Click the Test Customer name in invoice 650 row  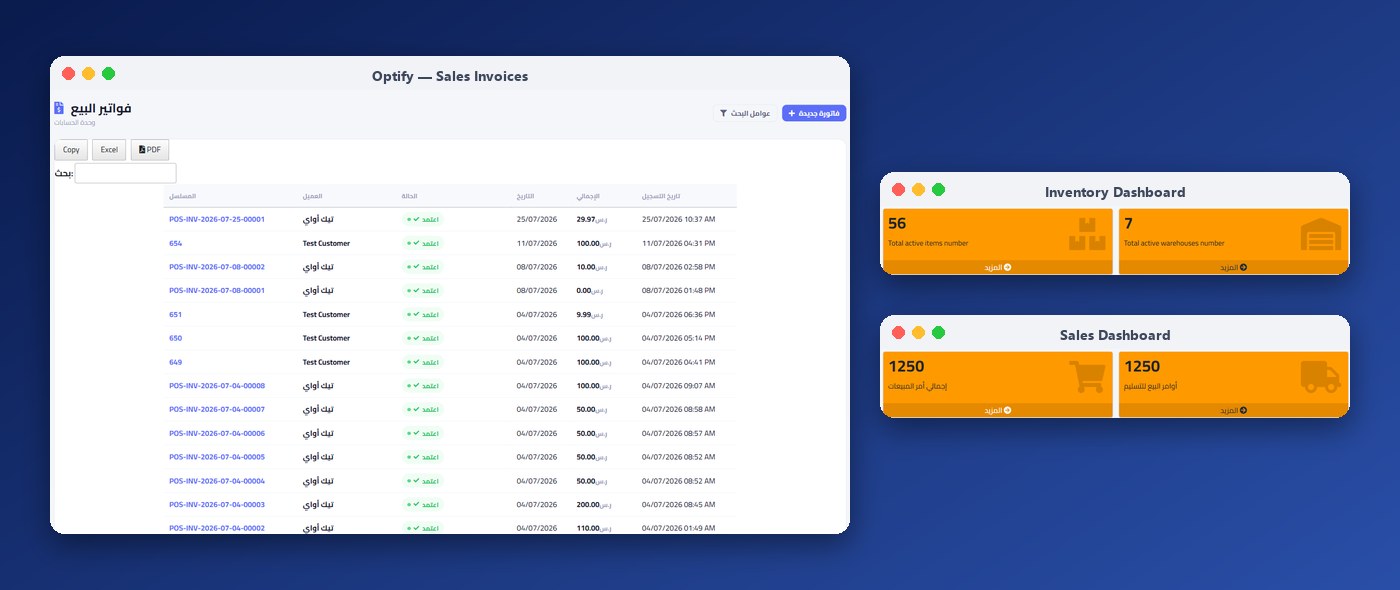tap(326, 338)
